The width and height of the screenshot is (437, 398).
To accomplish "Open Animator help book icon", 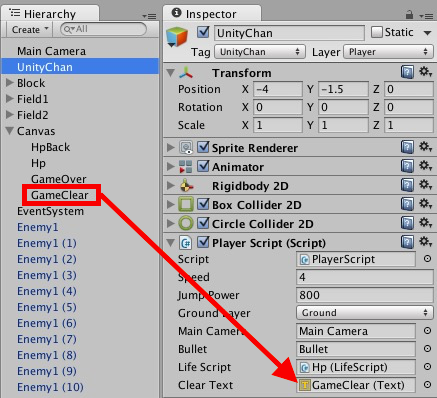I will (407, 166).
